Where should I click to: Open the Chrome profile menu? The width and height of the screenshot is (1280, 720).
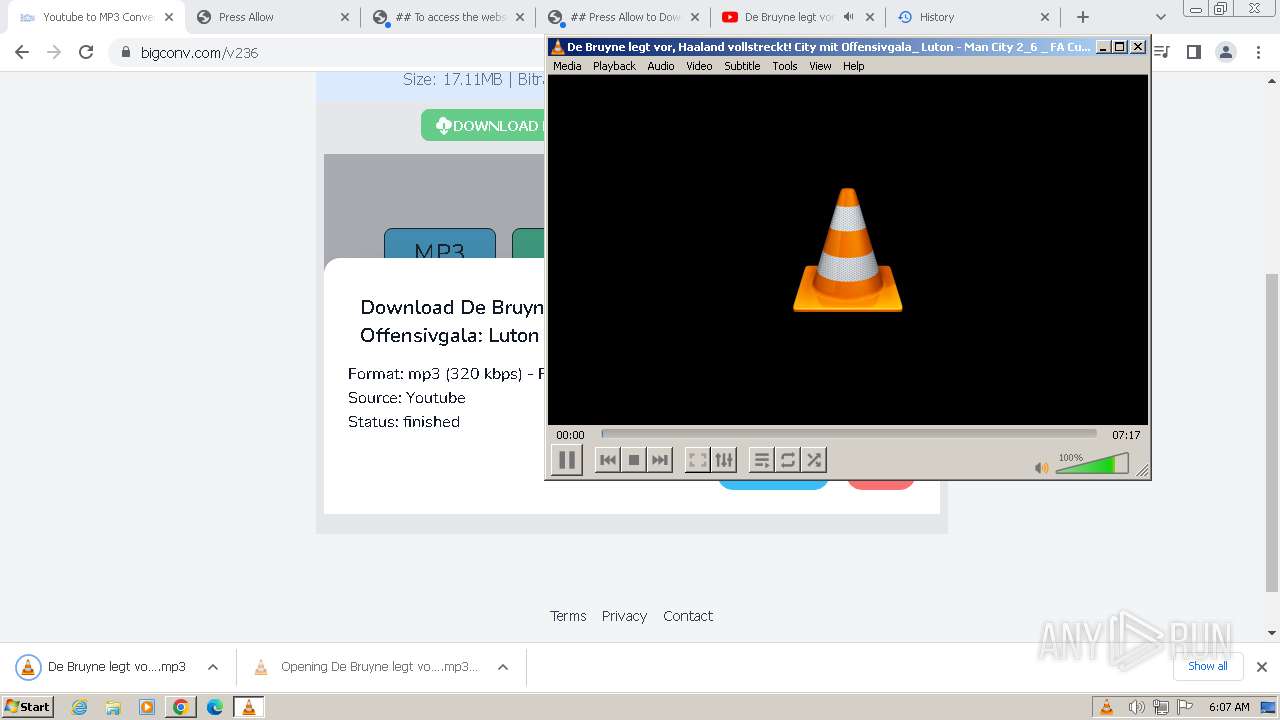point(1225,52)
